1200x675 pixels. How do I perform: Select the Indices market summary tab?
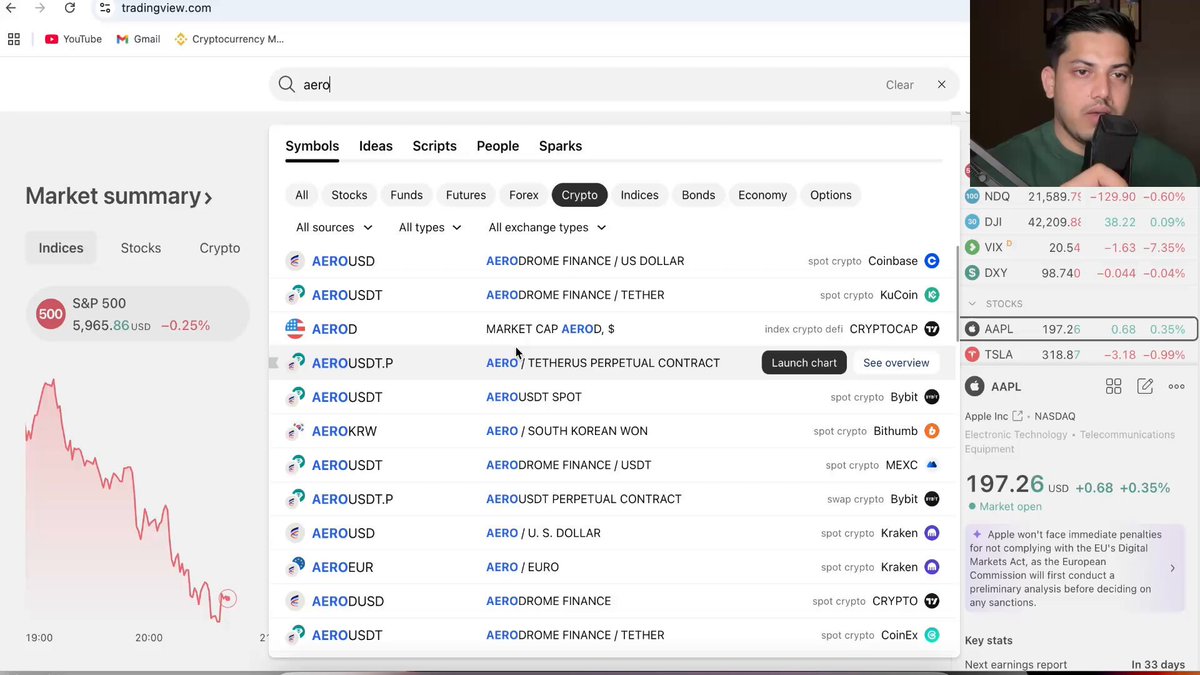(61, 248)
